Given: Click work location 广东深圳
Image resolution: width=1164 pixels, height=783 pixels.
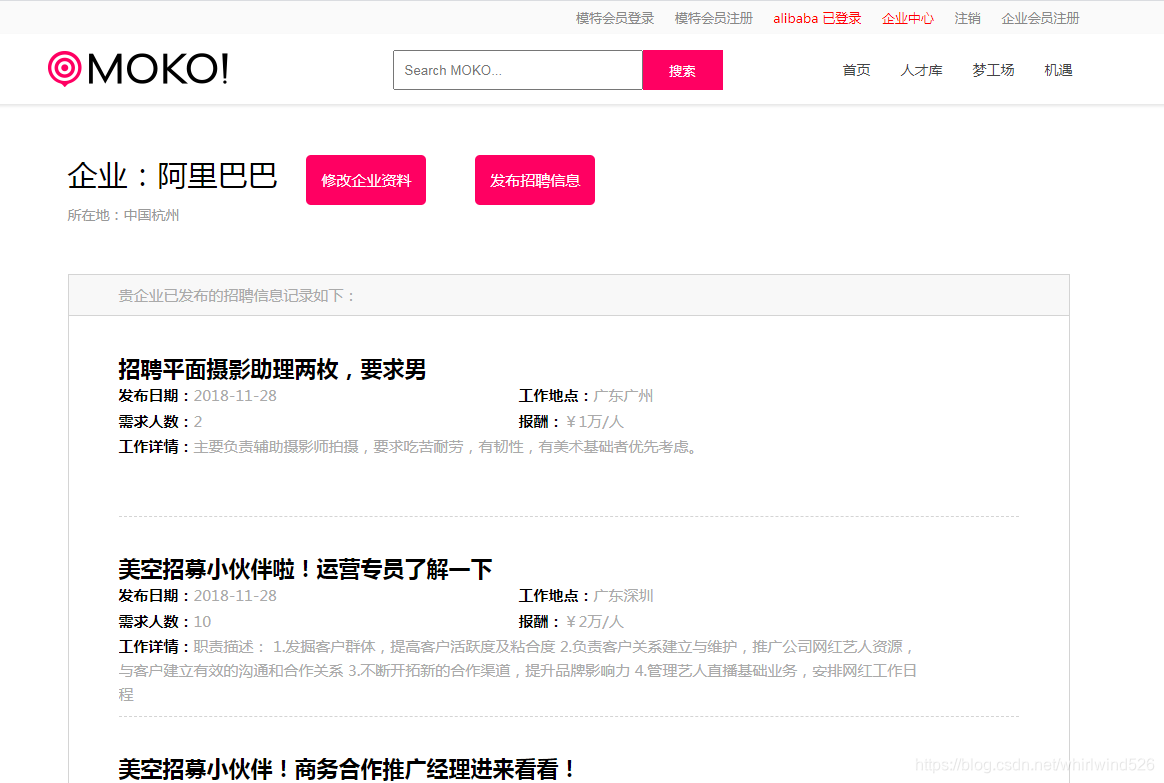Looking at the screenshot, I should pyautogui.click(x=624, y=595).
